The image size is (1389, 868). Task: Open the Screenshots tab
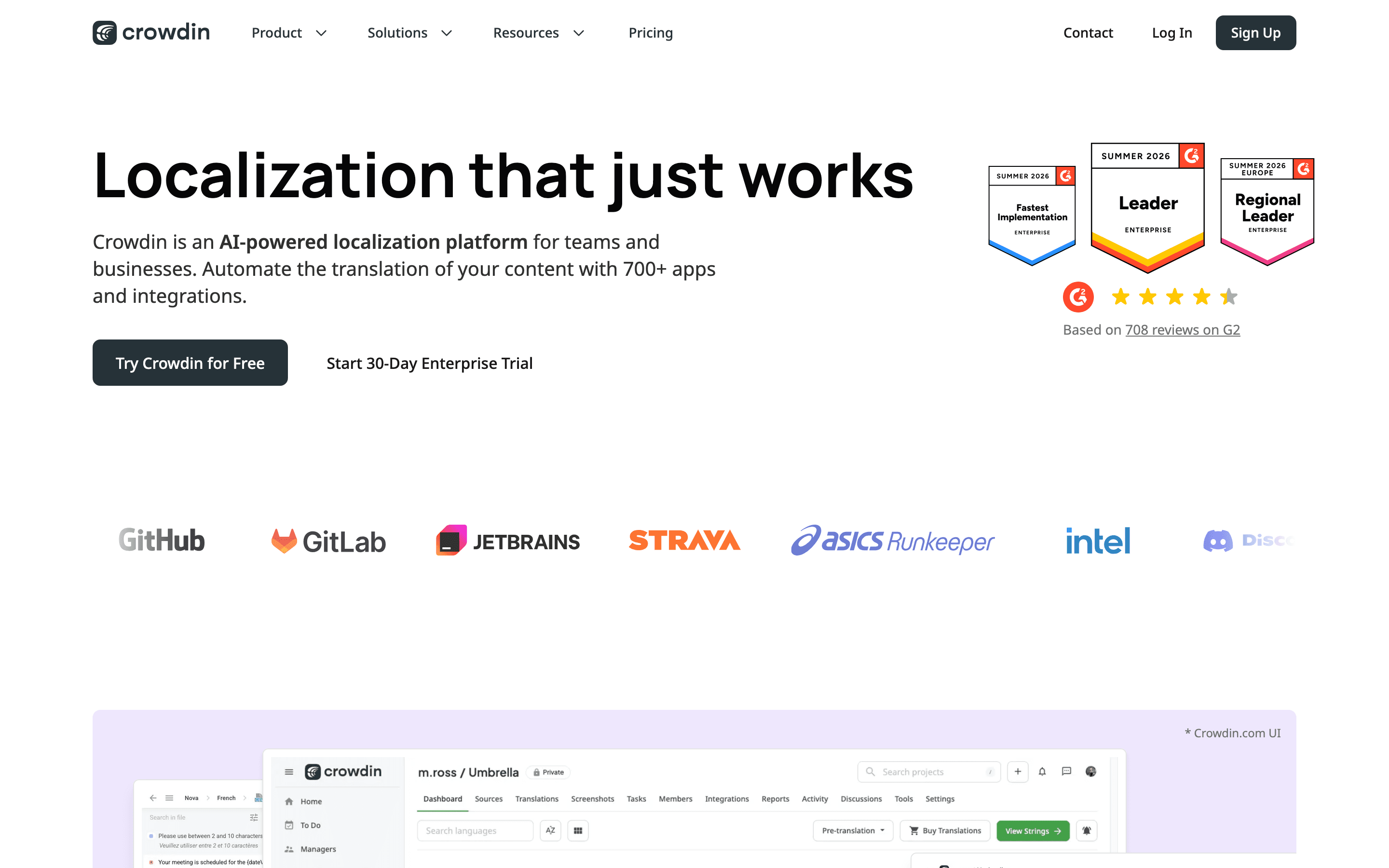592,799
